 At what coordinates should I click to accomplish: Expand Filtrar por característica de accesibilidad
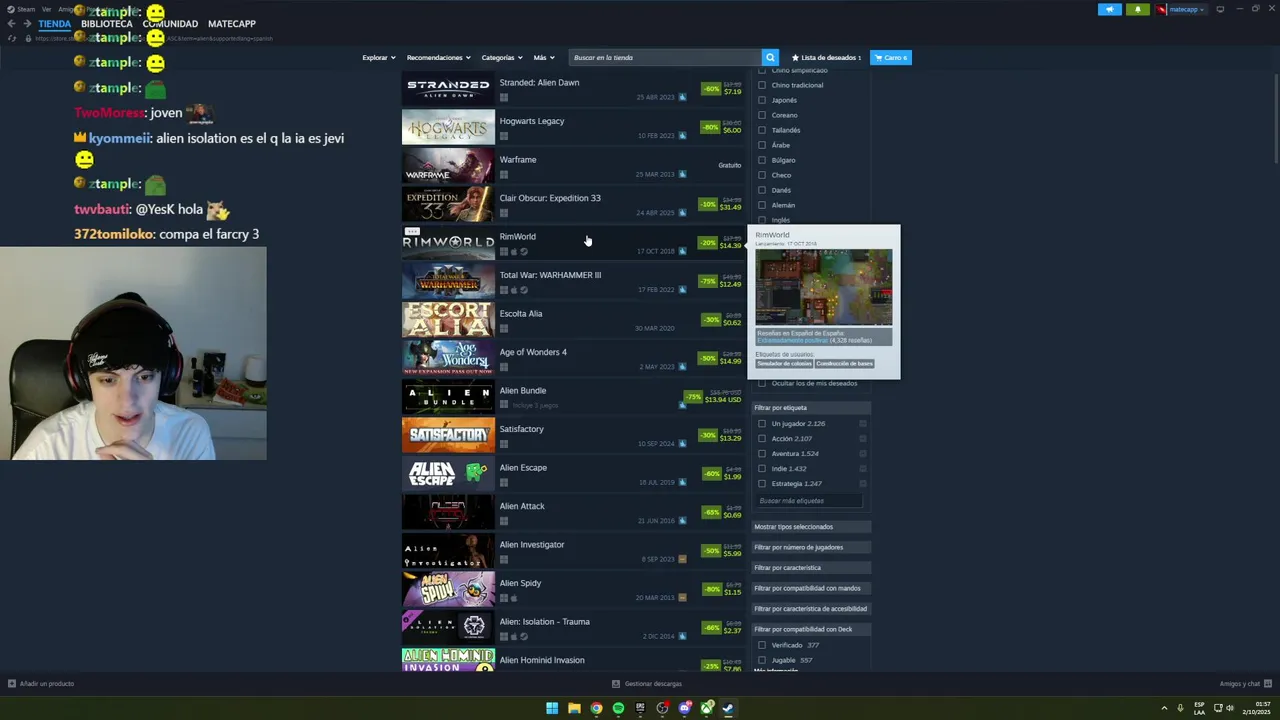(x=811, y=609)
